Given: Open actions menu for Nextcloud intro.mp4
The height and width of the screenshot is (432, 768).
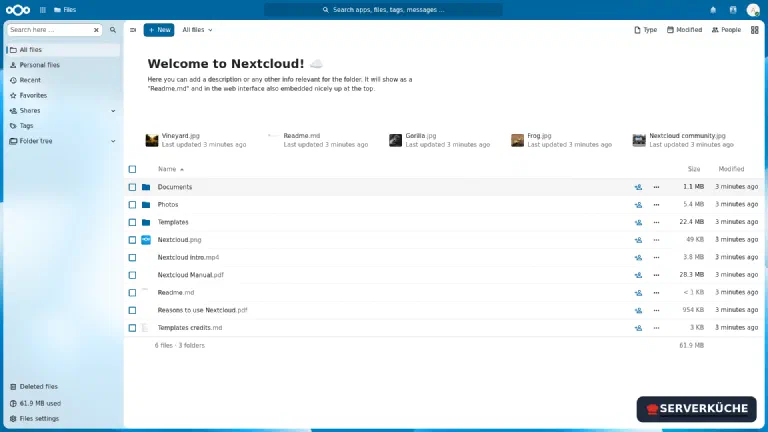Looking at the screenshot, I should pyautogui.click(x=656, y=258).
